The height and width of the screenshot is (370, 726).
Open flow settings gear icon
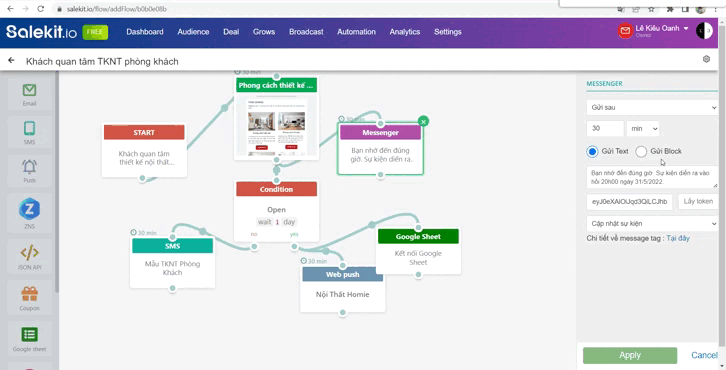pos(706,59)
